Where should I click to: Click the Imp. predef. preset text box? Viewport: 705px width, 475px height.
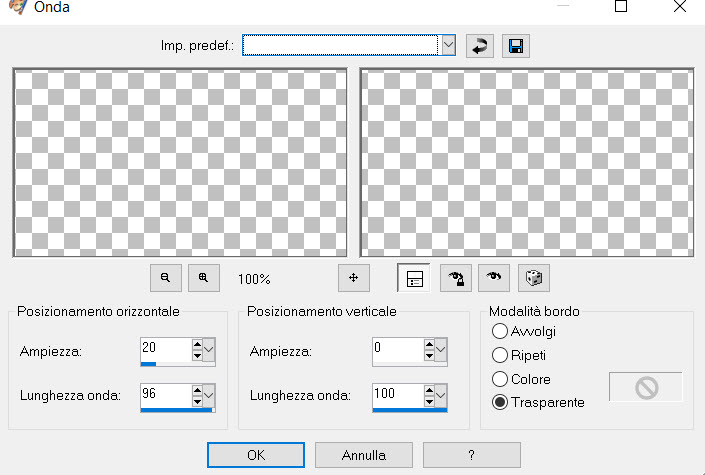pyautogui.click(x=340, y=45)
